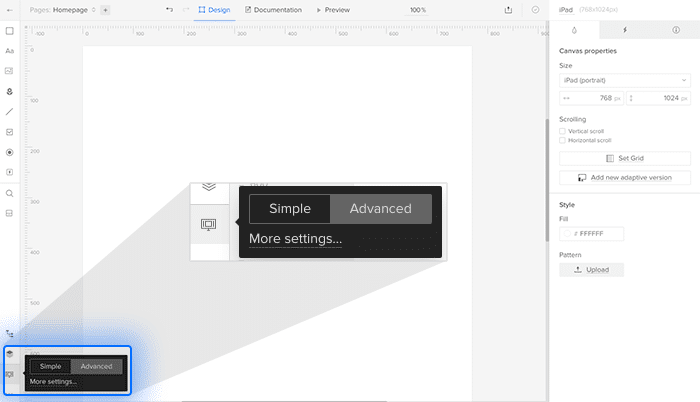Screen dimensions: 700x402
Task: Click the workbench screen settings icon
Action: (9, 374)
